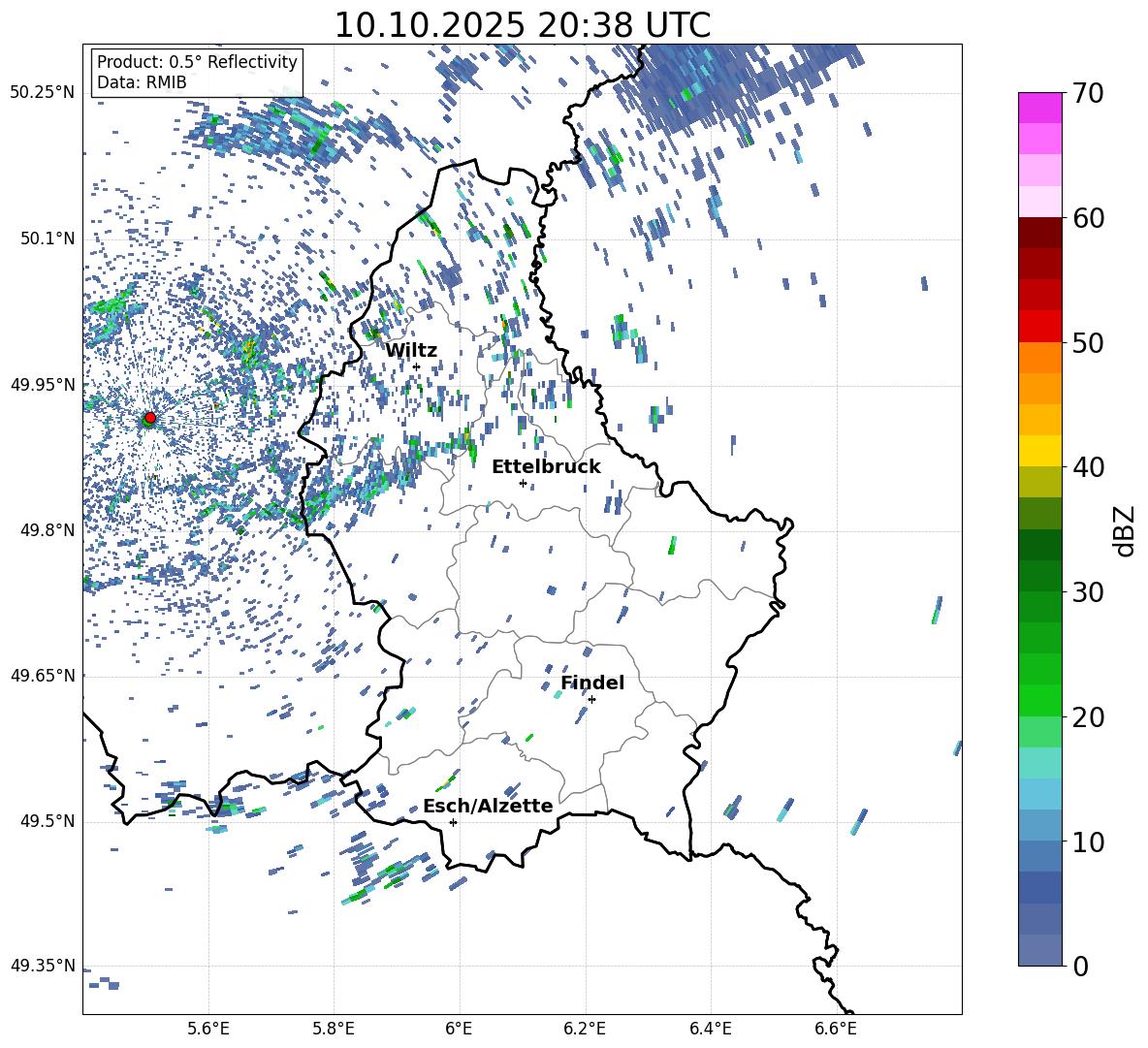This screenshot has width=1148, height=1048.
Task: Click the 70 tick on colorbar
Action: pos(1087,93)
